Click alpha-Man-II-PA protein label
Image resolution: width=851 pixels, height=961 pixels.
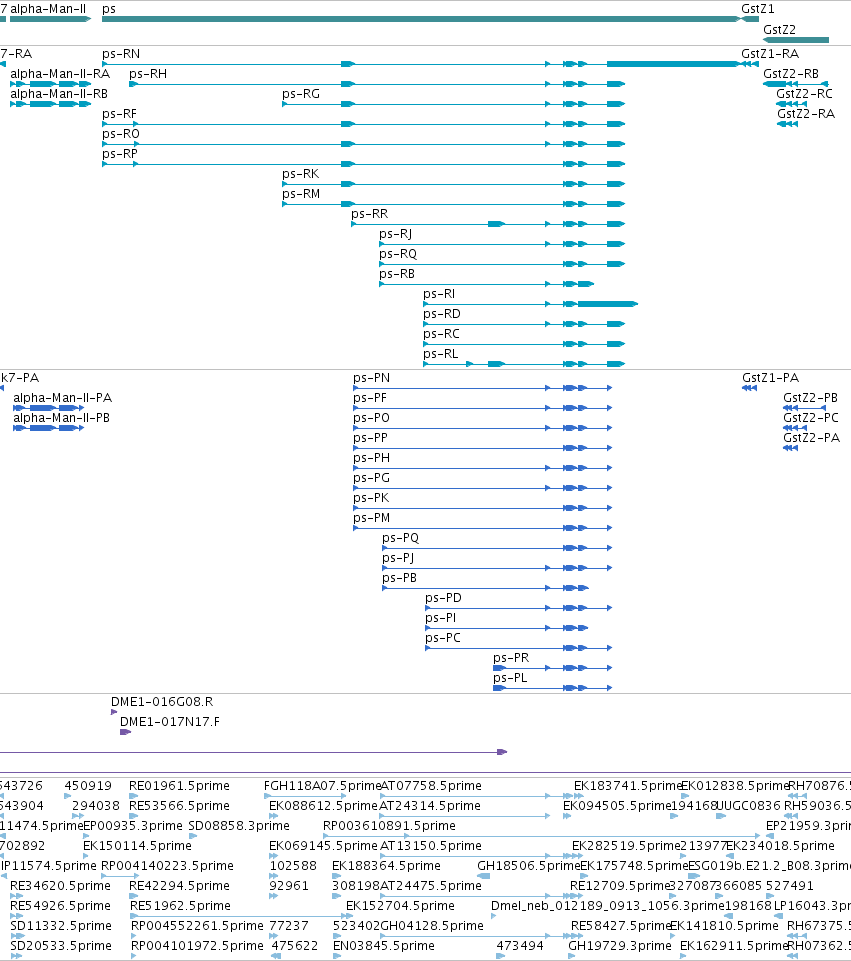tap(62, 398)
